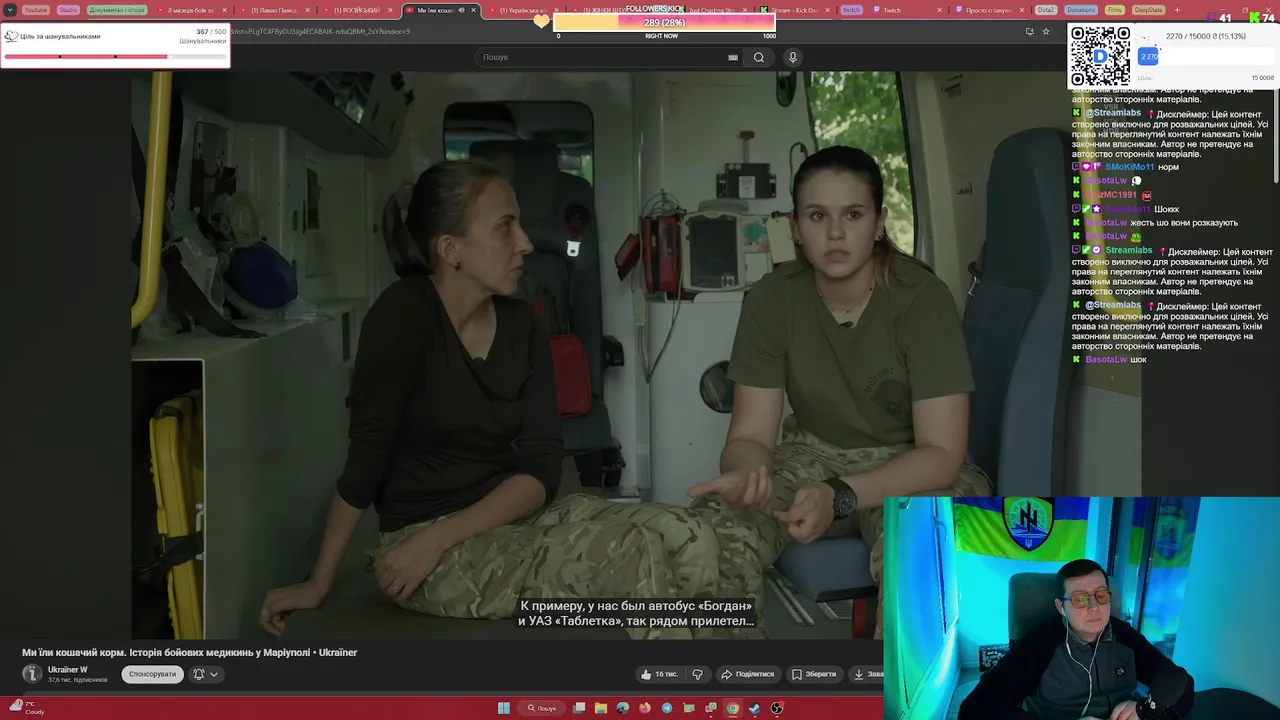Launch Firefox from the taskbar

[645, 708]
